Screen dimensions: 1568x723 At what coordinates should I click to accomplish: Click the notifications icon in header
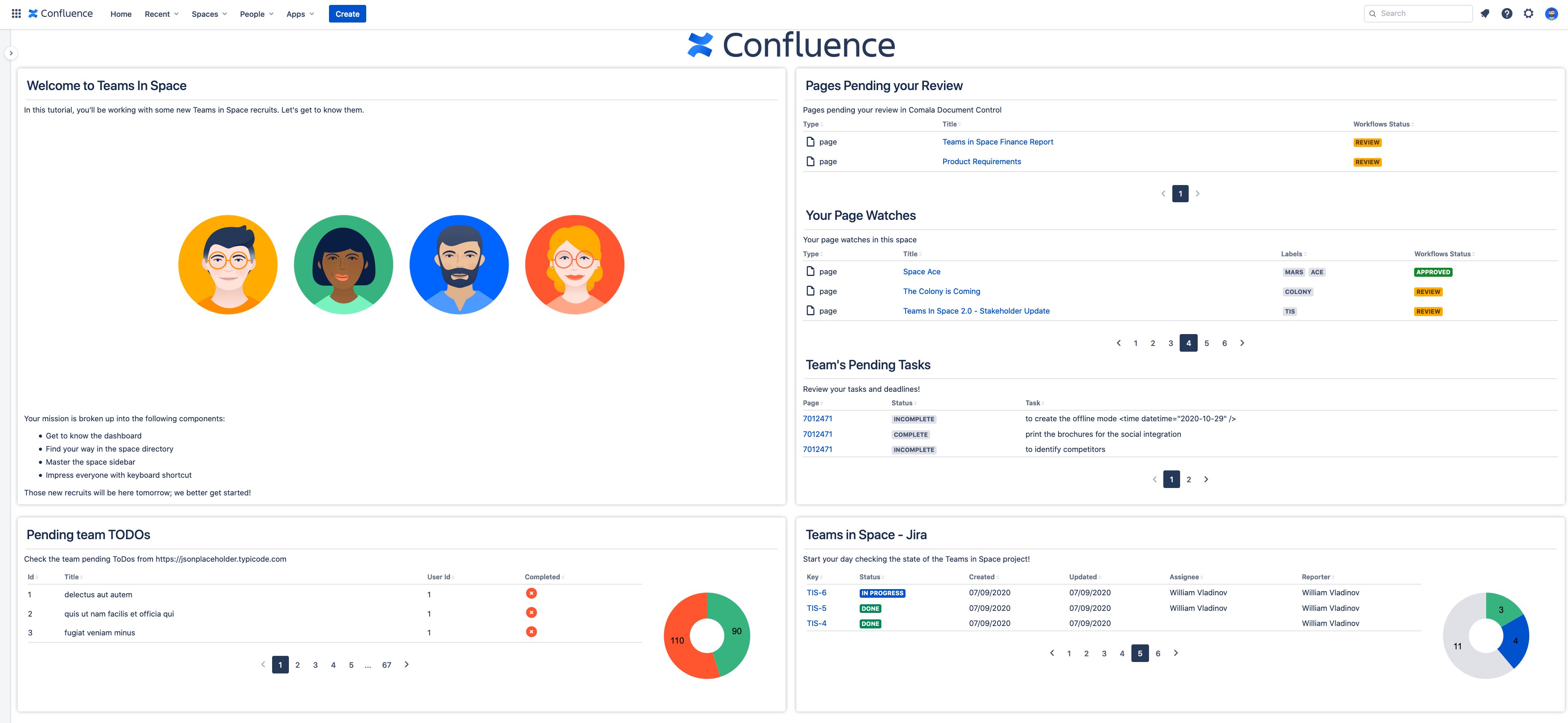coord(1485,14)
